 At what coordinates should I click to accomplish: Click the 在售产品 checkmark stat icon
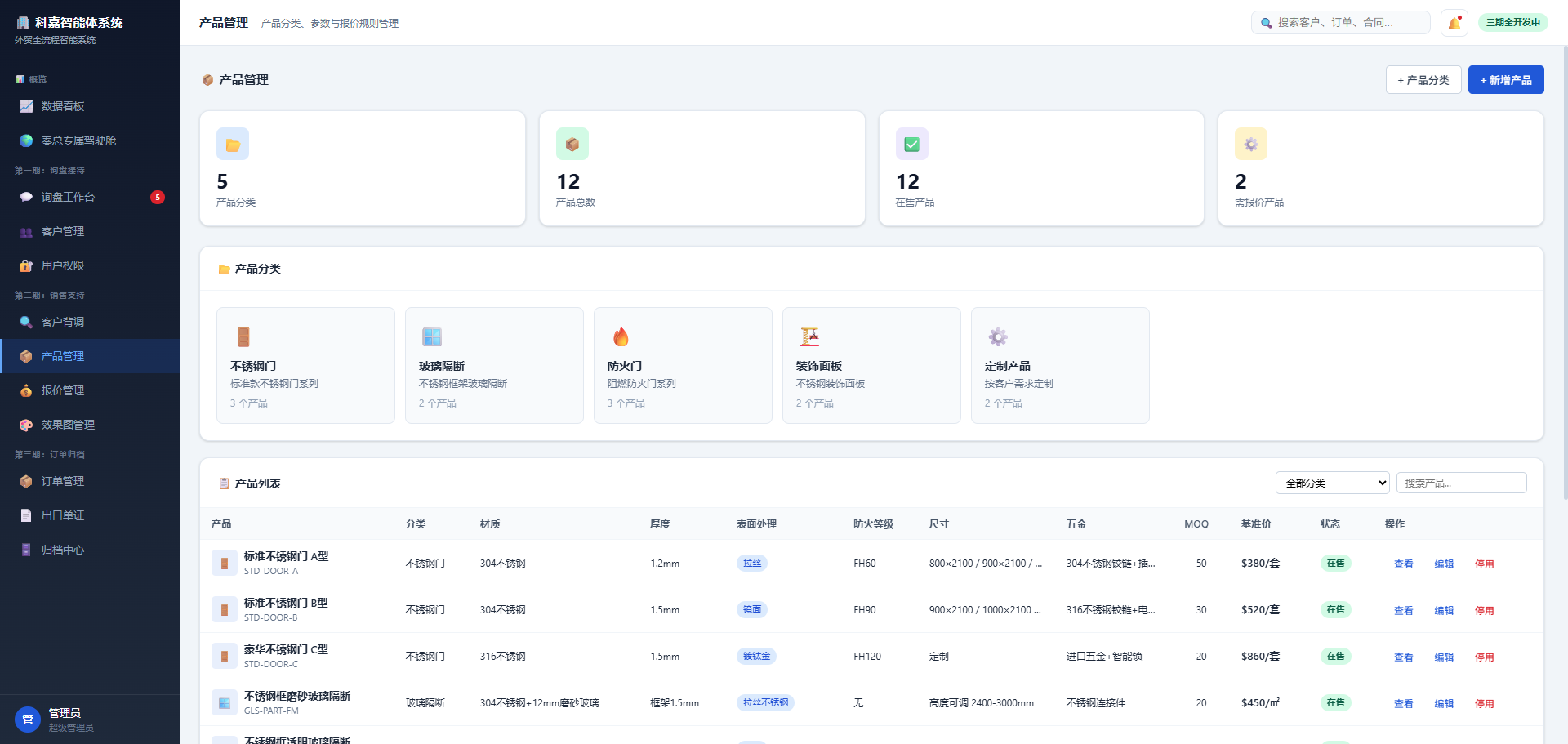click(x=912, y=145)
